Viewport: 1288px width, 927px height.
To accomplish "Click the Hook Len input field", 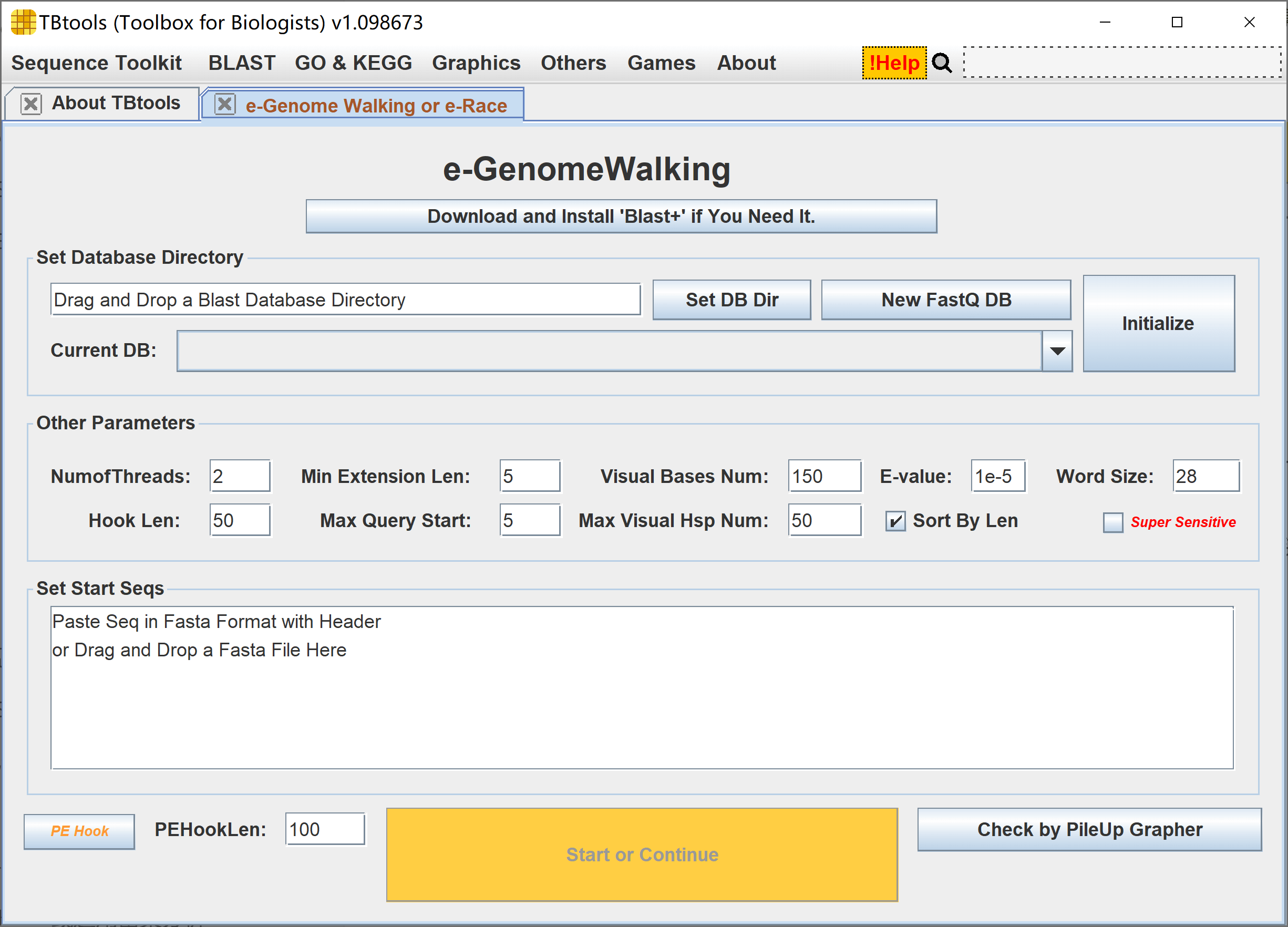I will click(240, 520).
